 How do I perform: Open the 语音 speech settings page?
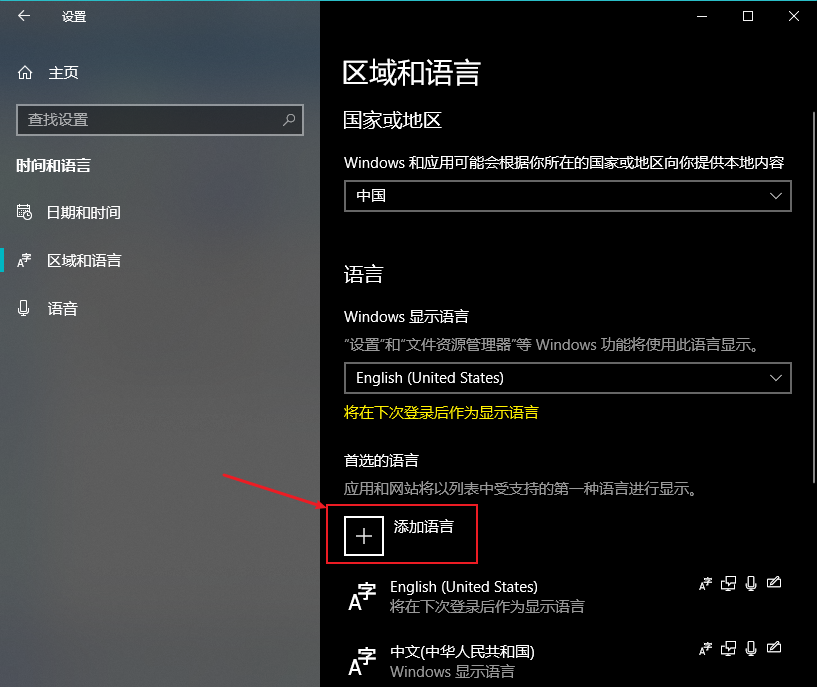63,308
